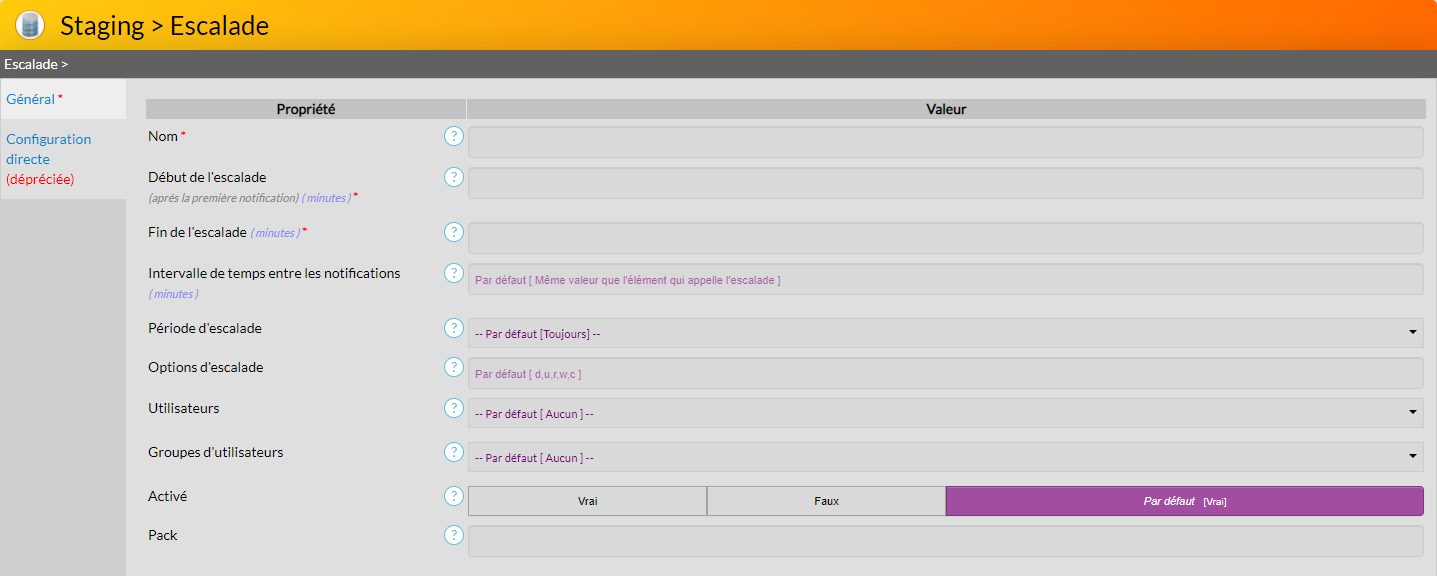This screenshot has width=1437, height=576.
Task: Open help for Options d'escalade
Action: (x=454, y=367)
